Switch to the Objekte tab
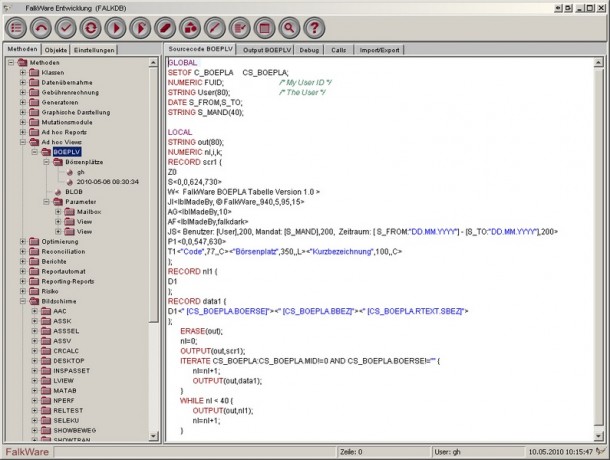Image resolution: width=610 pixels, height=460 pixels. click(57, 49)
